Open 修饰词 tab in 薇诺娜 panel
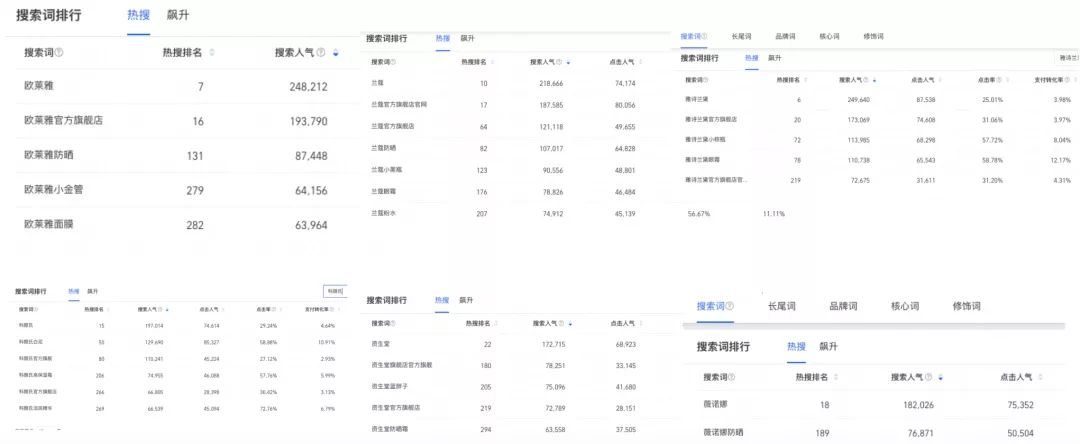The width and height of the screenshot is (1080, 444). point(966,306)
